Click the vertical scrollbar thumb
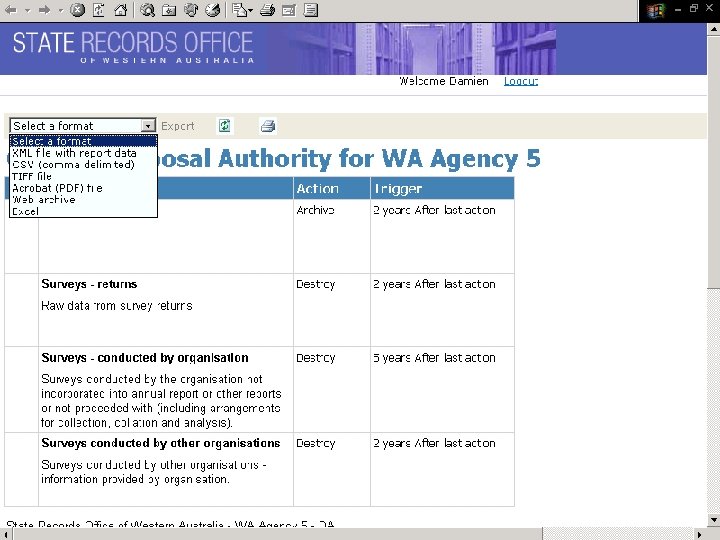This screenshot has height=540, width=720. point(714,162)
